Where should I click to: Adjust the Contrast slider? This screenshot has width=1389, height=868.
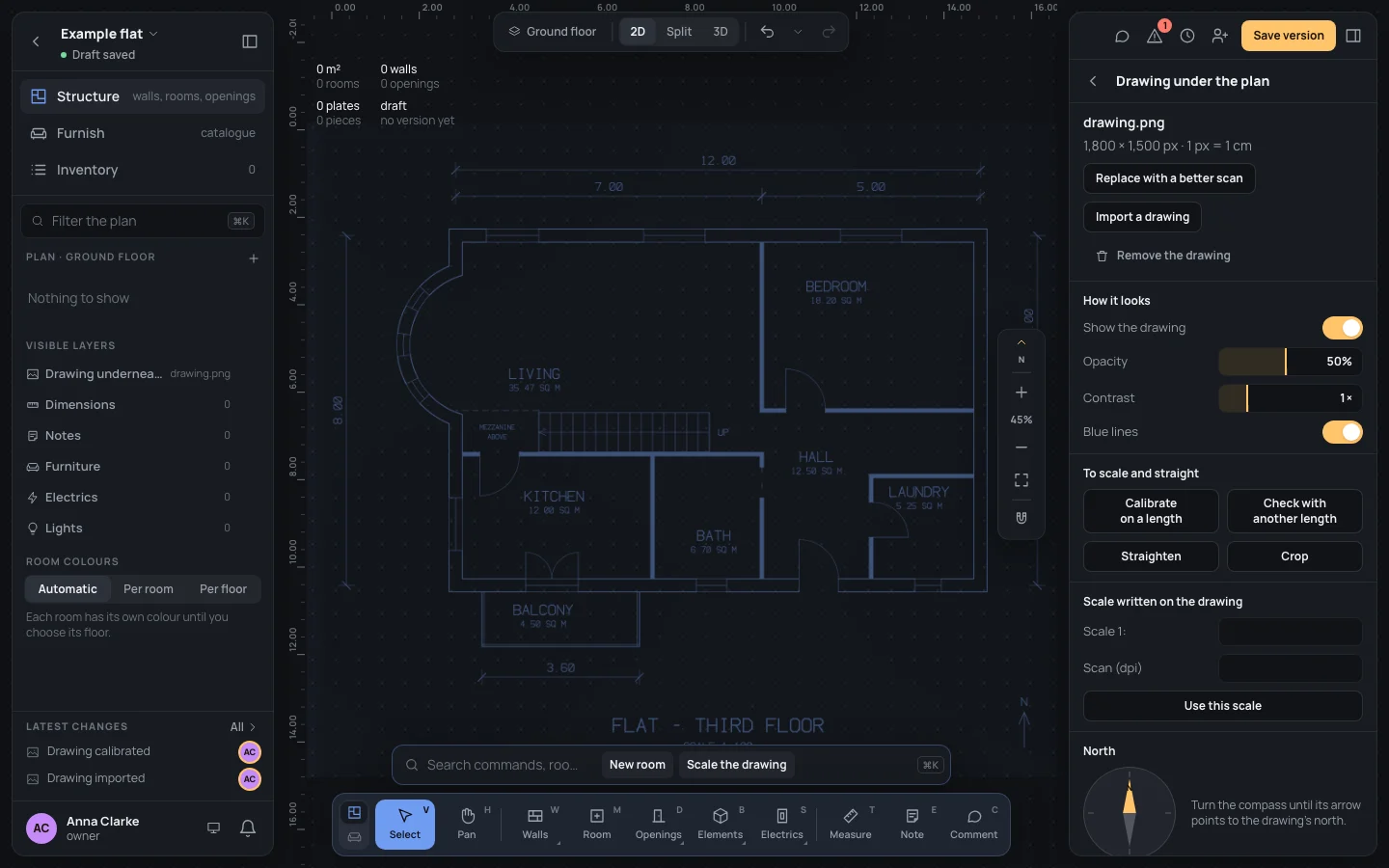pyautogui.click(x=1291, y=398)
